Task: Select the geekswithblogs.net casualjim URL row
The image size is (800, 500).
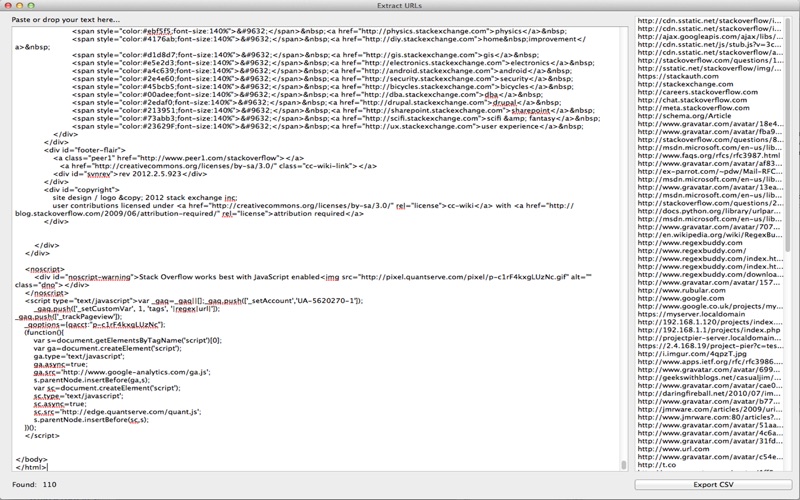Action: pyautogui.click(x=709, y=378)
